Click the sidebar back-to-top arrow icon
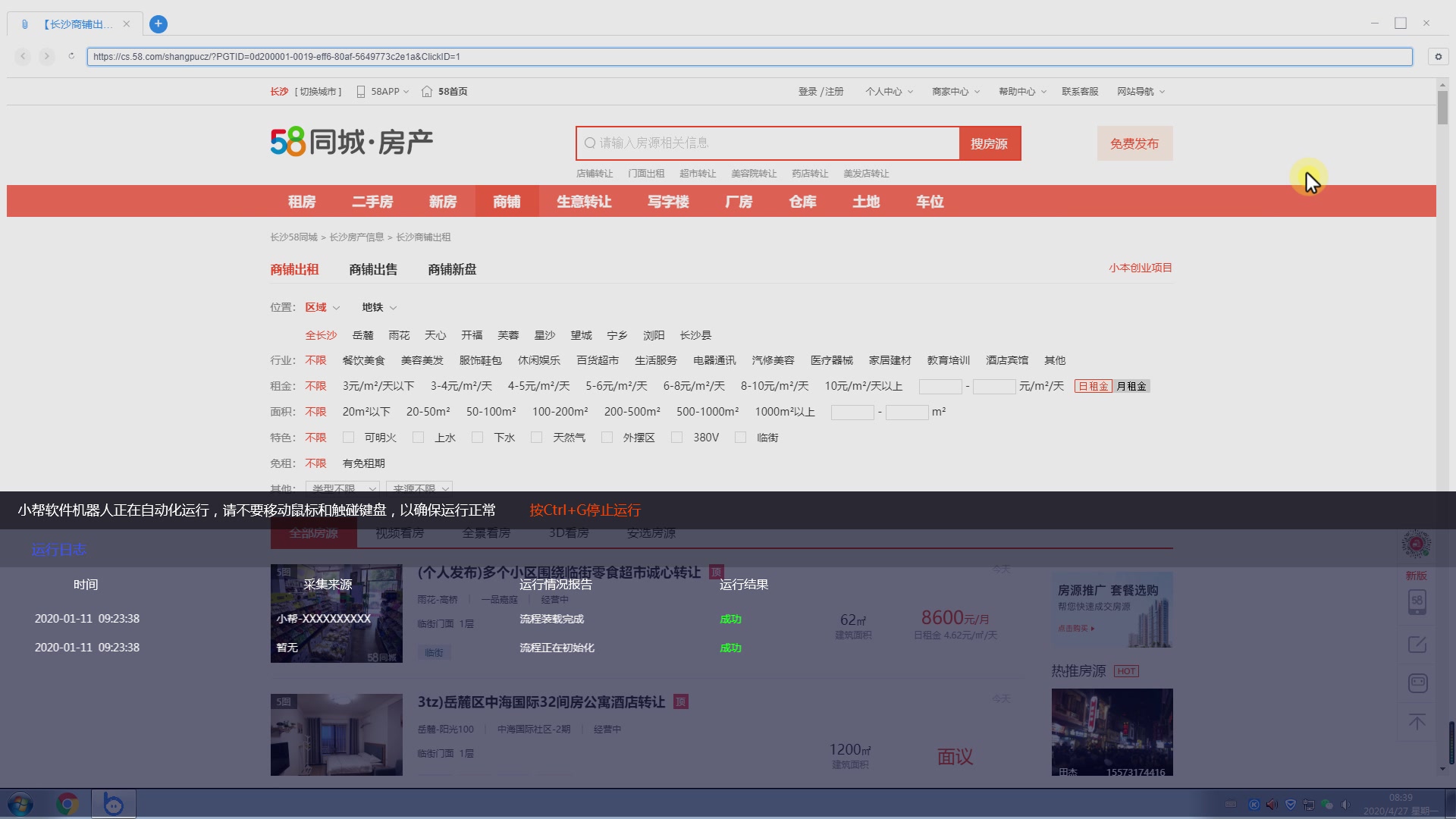Viewport: 1456px width, 819px height. 1417,722
